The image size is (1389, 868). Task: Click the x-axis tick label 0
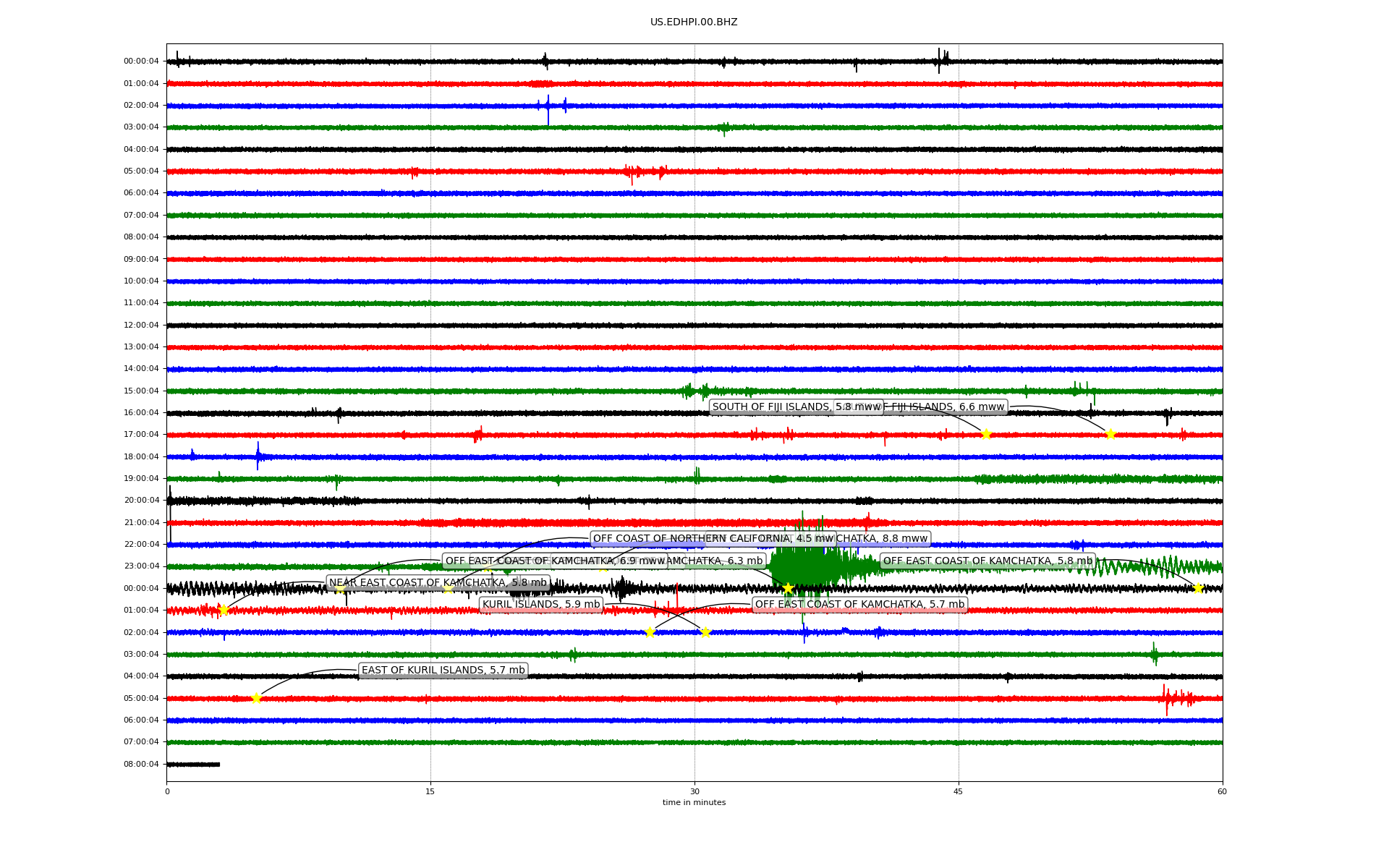point(167,791)
